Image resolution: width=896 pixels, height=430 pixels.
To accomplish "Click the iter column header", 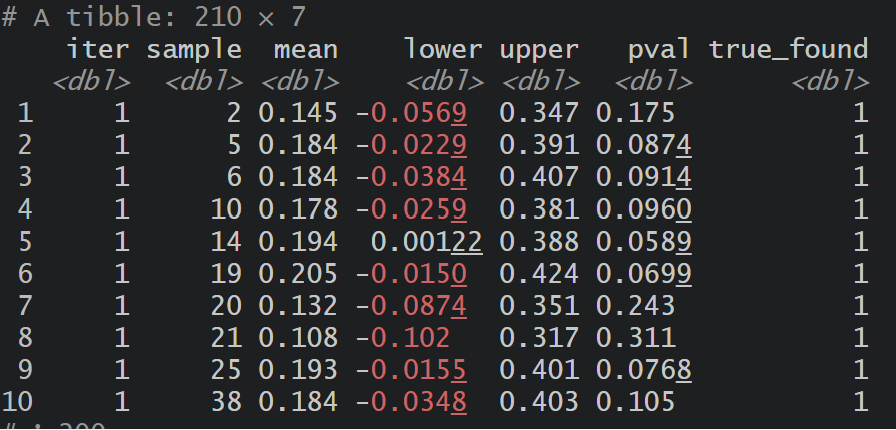I will point(98,50).
